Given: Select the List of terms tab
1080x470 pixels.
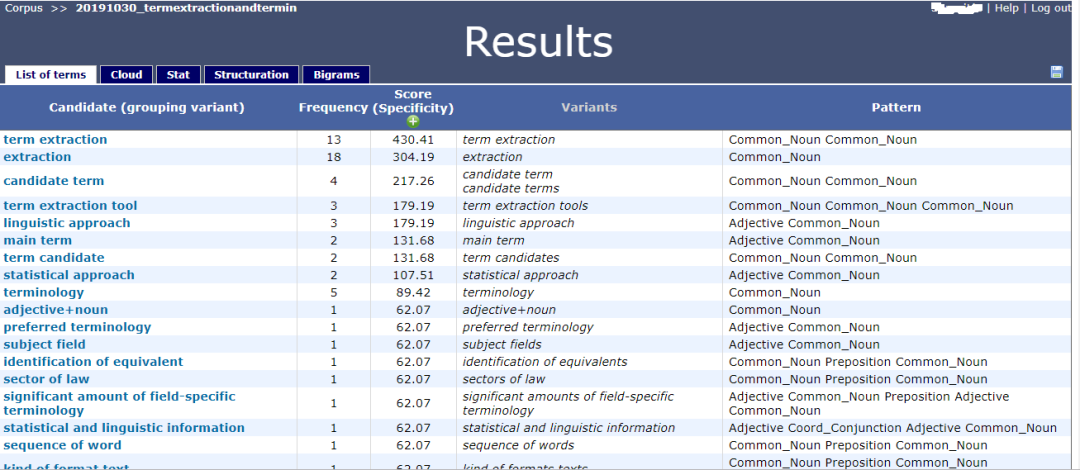Looking at the screenshot, I should 51,74.
